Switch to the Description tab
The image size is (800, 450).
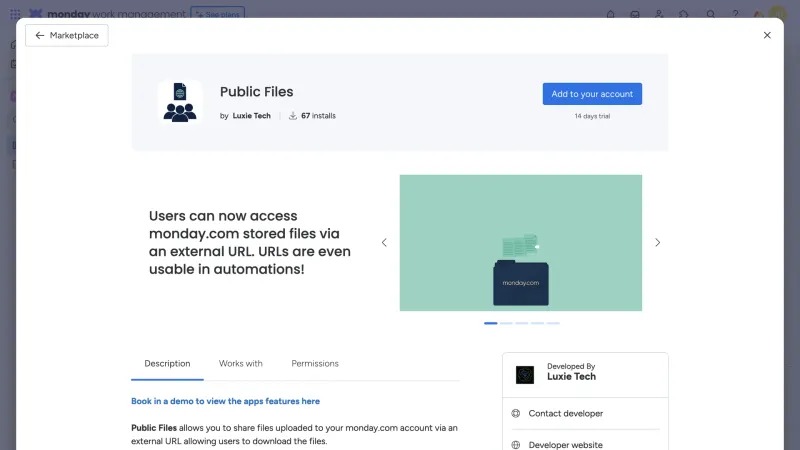(167, 364)
